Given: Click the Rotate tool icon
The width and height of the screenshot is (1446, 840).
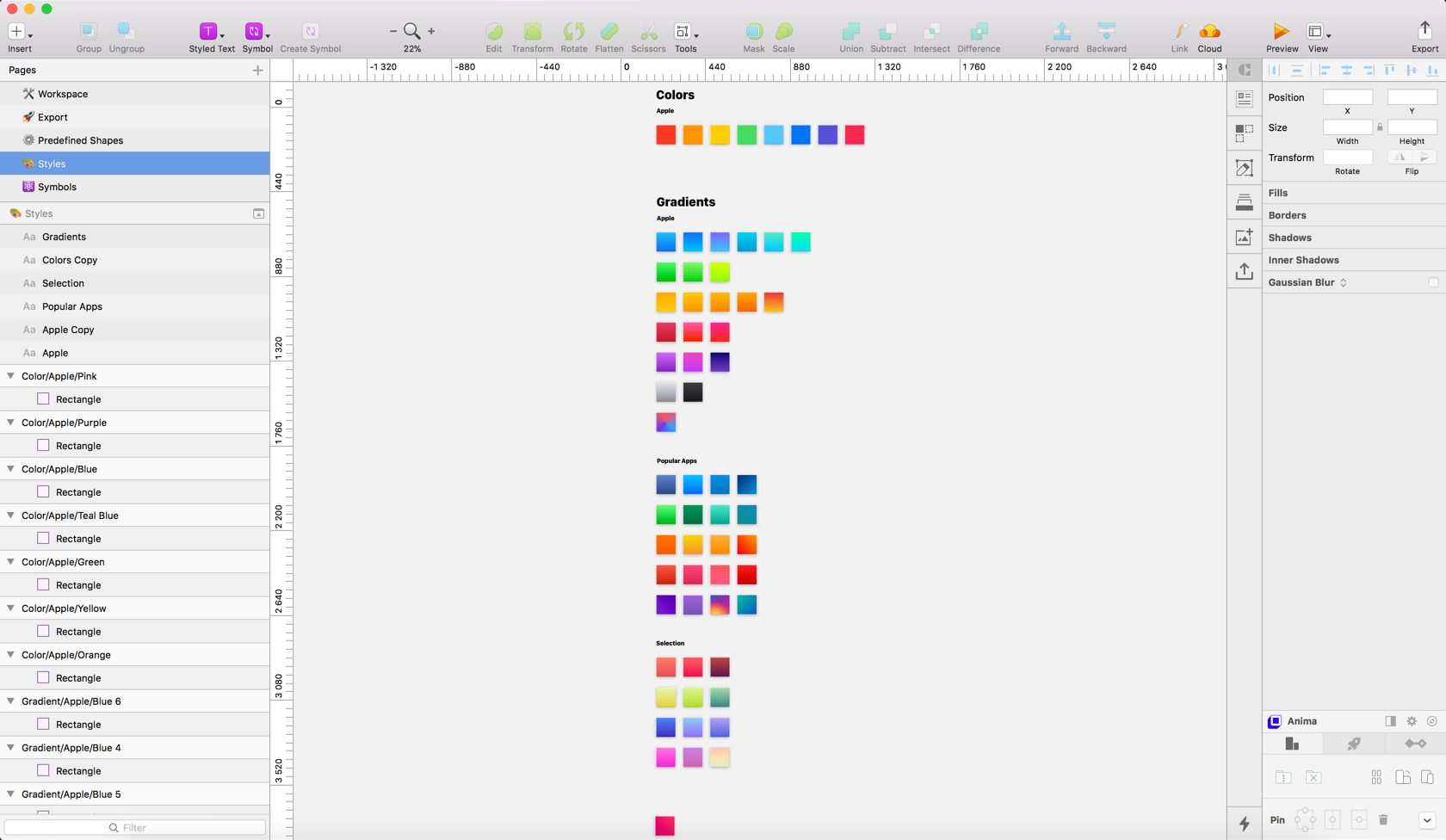Looking at the screenshot, I should [573, 33].
